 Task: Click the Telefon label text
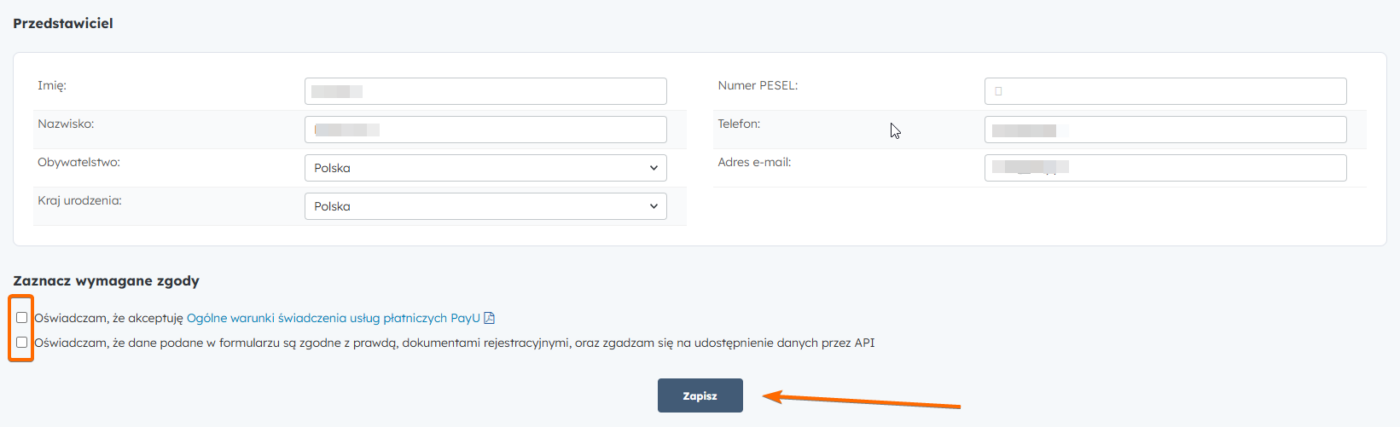739,124
